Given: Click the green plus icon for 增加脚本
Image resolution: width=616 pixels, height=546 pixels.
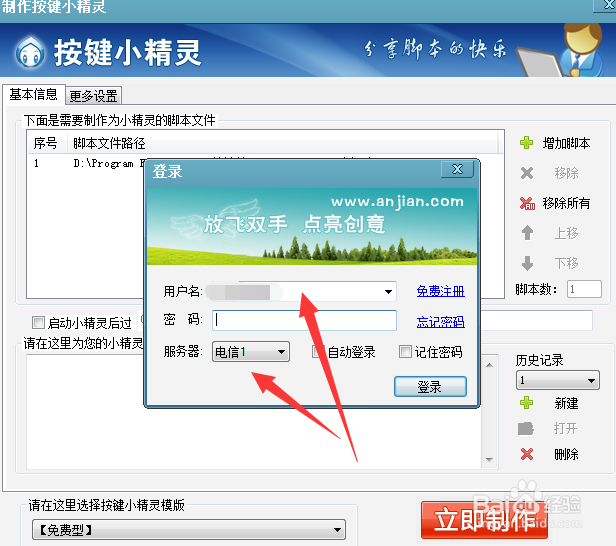Looking at the screenshot, I should (x=526, y=143).
